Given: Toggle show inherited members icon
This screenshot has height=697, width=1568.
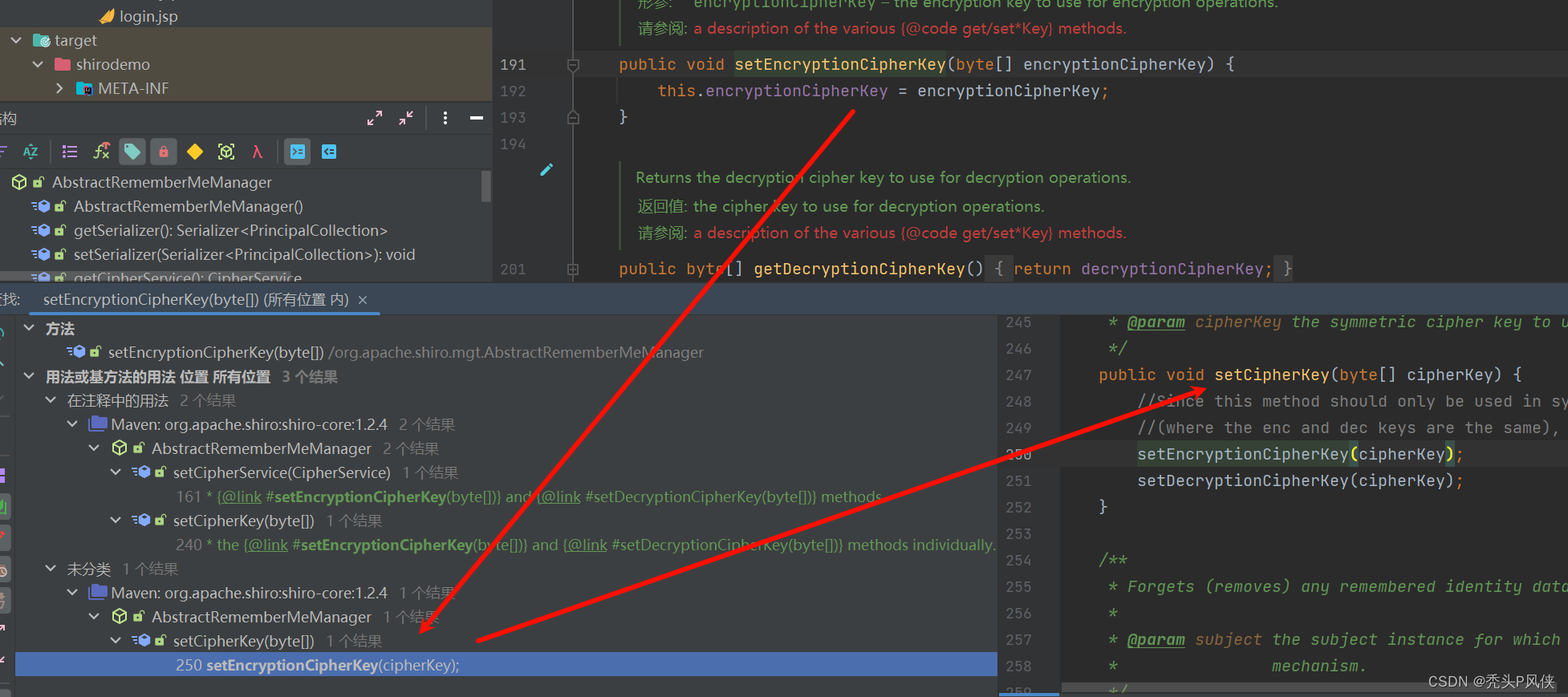Looking at the screenshot, I should [x=101, y=152].
